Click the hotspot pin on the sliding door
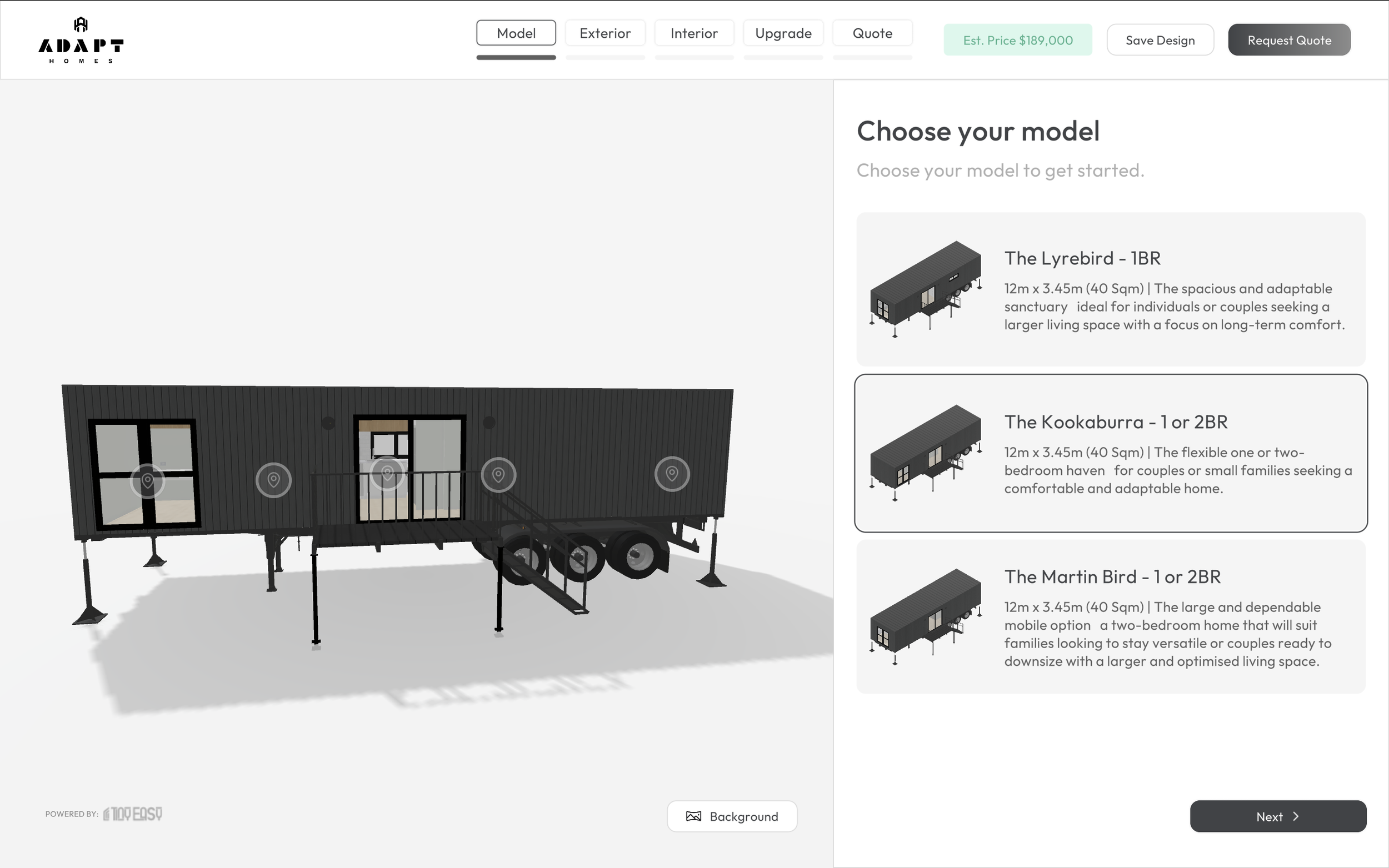Screen dimensions: 1389x868 pyautogui.click(x=387, y=474)
